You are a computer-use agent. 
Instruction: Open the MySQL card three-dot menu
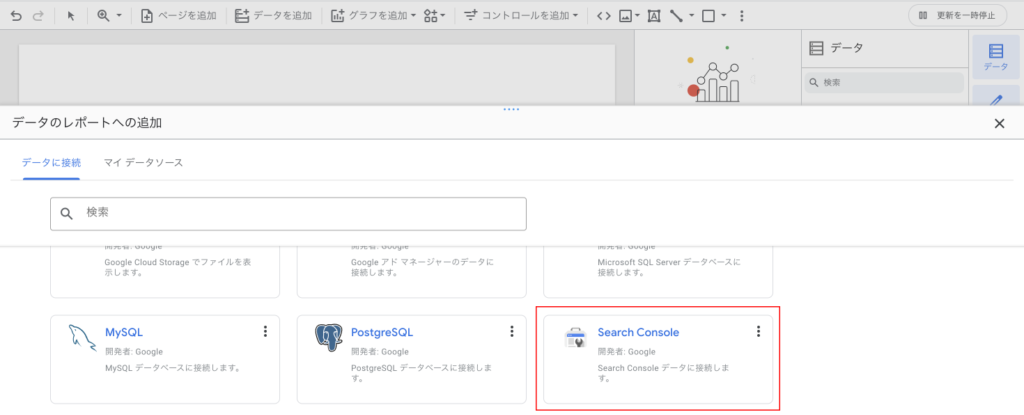265,331
